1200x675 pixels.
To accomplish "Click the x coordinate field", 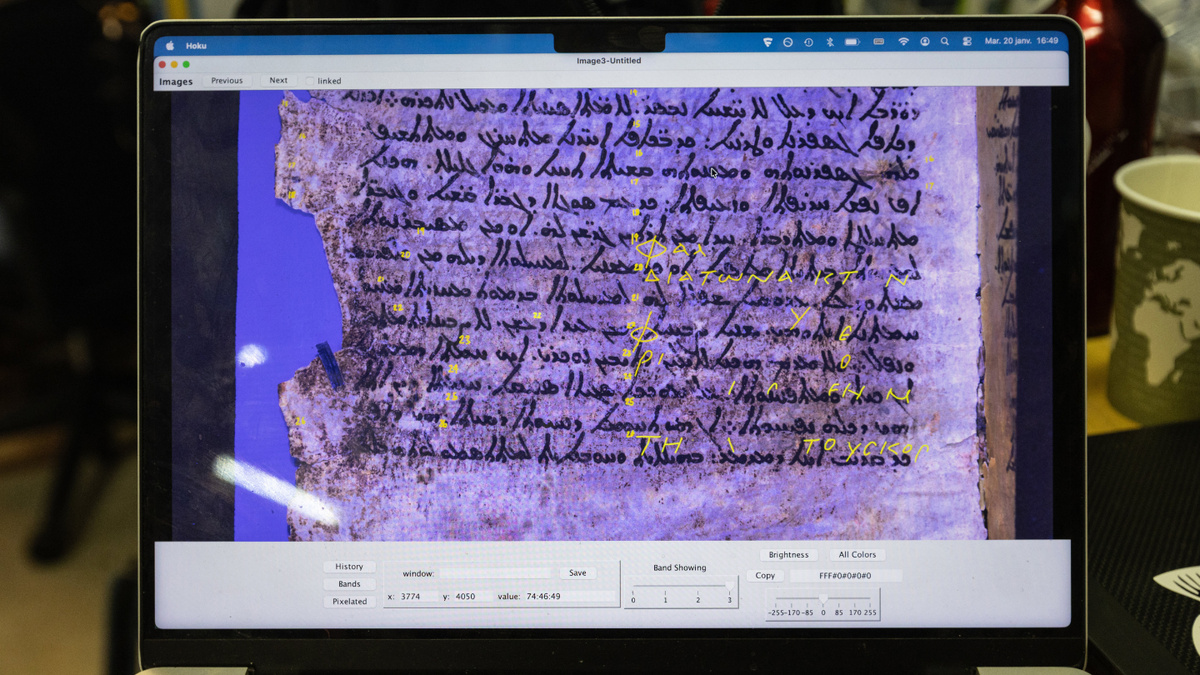I will (418, 596).
